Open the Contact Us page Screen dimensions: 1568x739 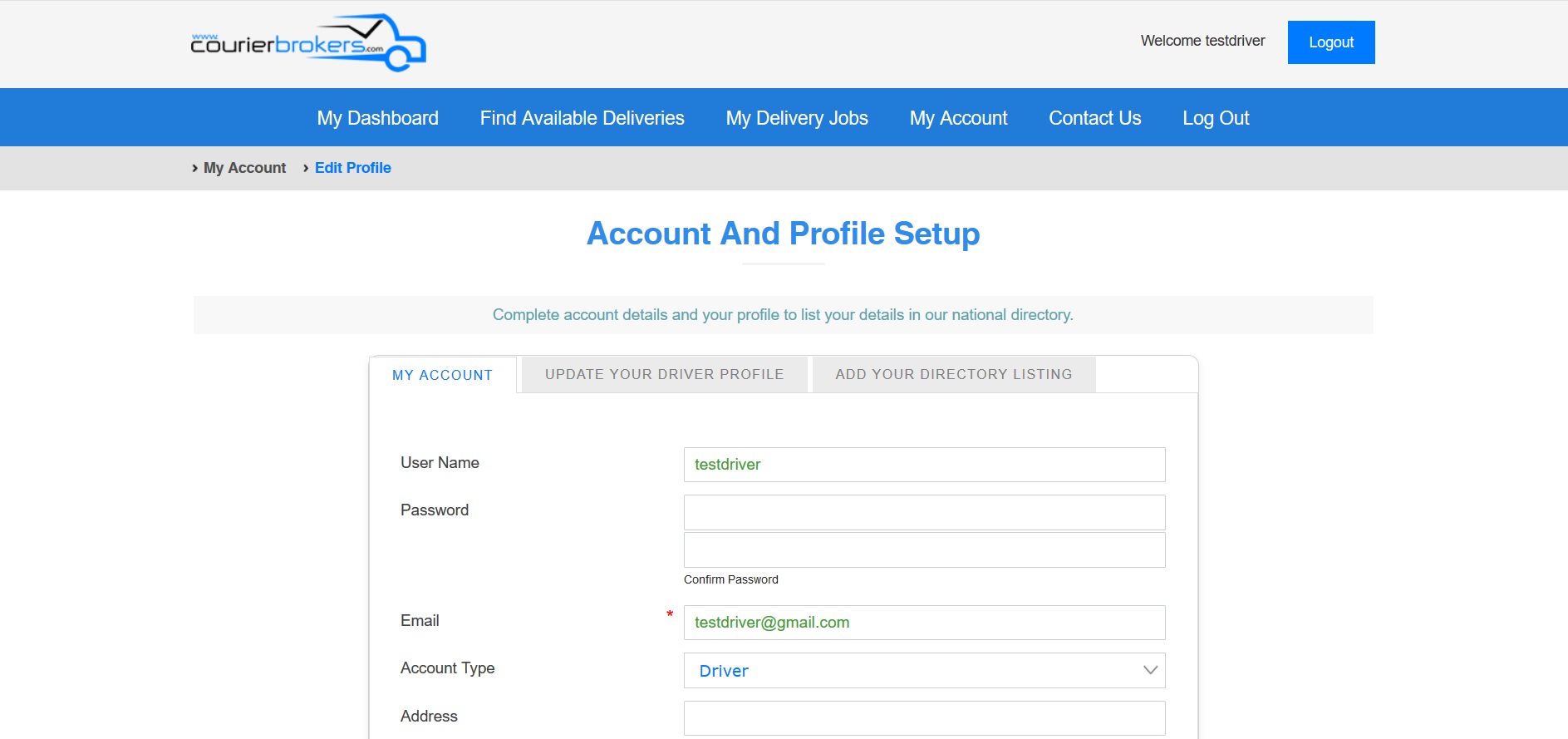[x=1094, y=118]
